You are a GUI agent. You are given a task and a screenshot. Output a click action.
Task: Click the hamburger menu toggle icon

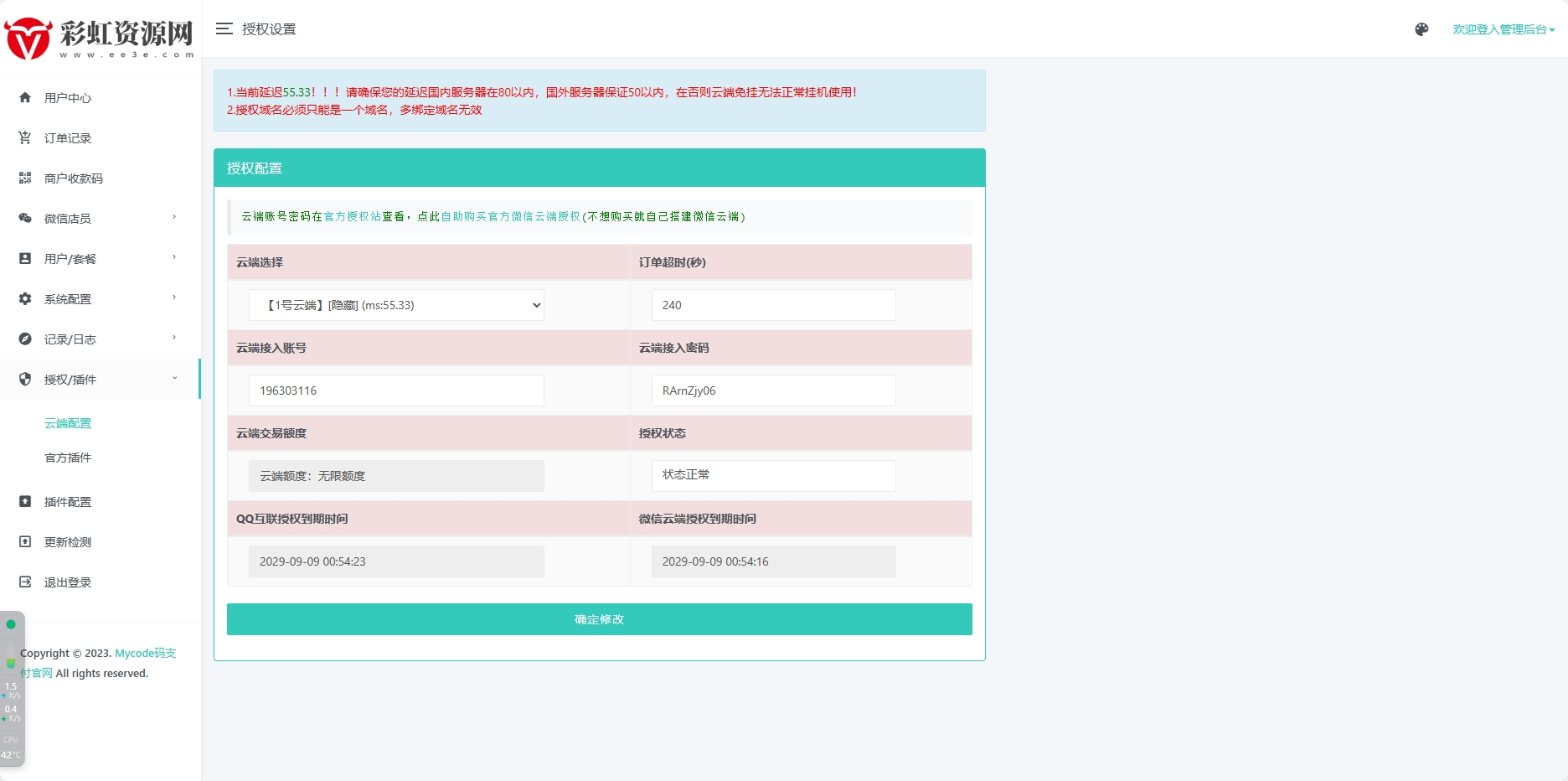[x=224, y=29]
